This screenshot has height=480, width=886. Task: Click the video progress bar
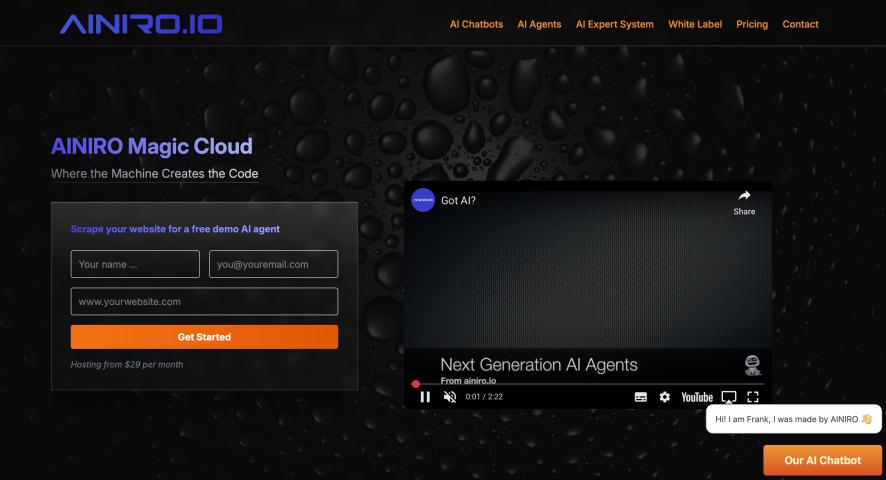[590, 383]
